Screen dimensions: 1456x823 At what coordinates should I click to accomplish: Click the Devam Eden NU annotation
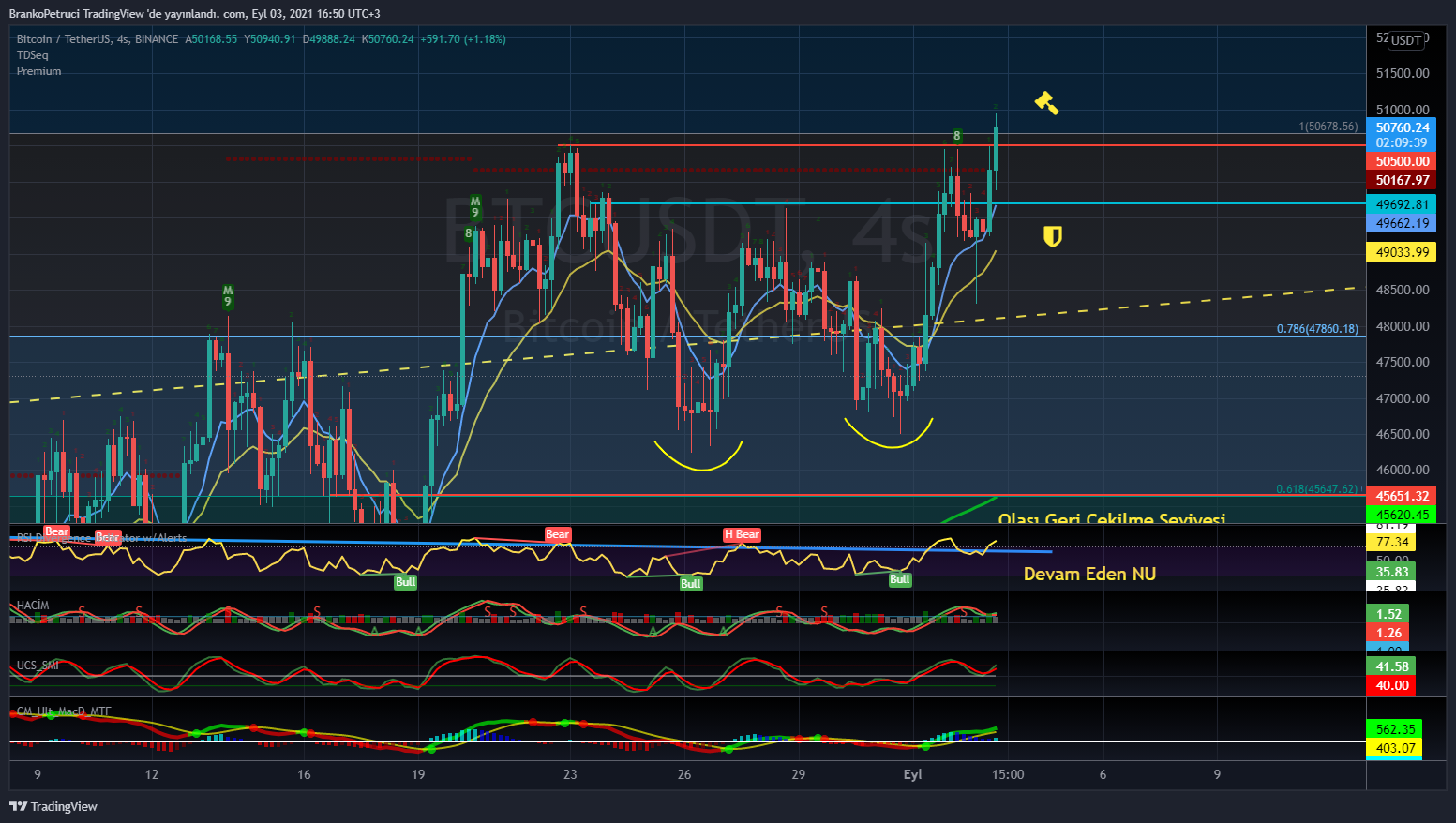click(1089, 575)
